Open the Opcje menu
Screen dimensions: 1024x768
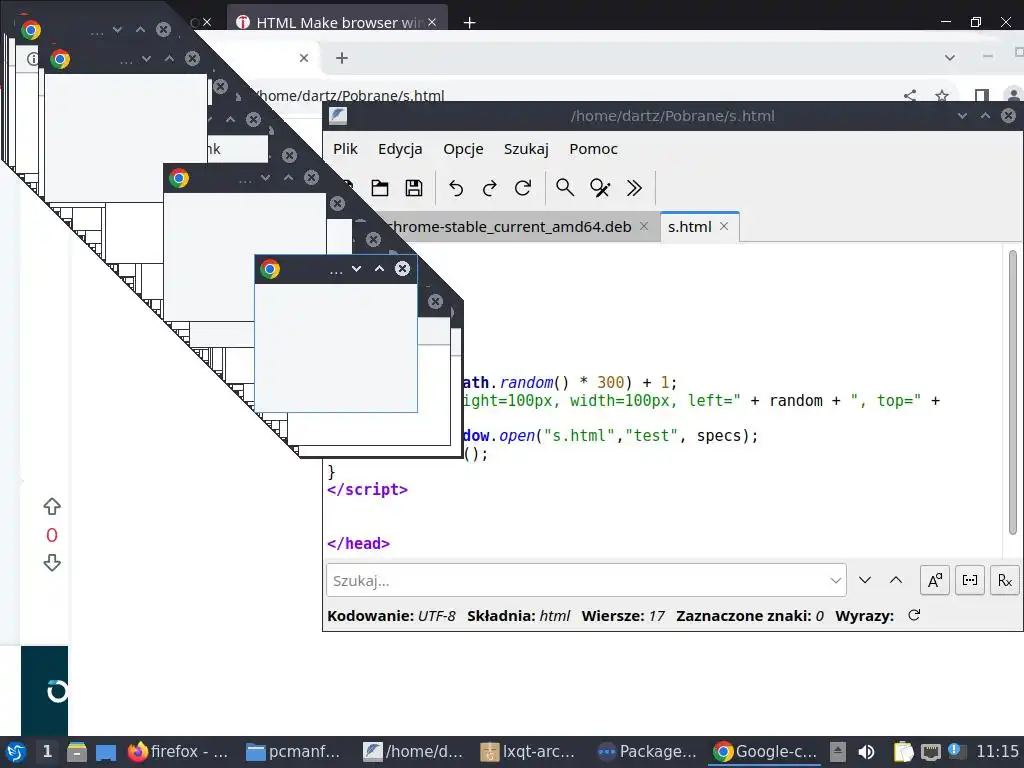pyautogui.click(x=463, y=149)
